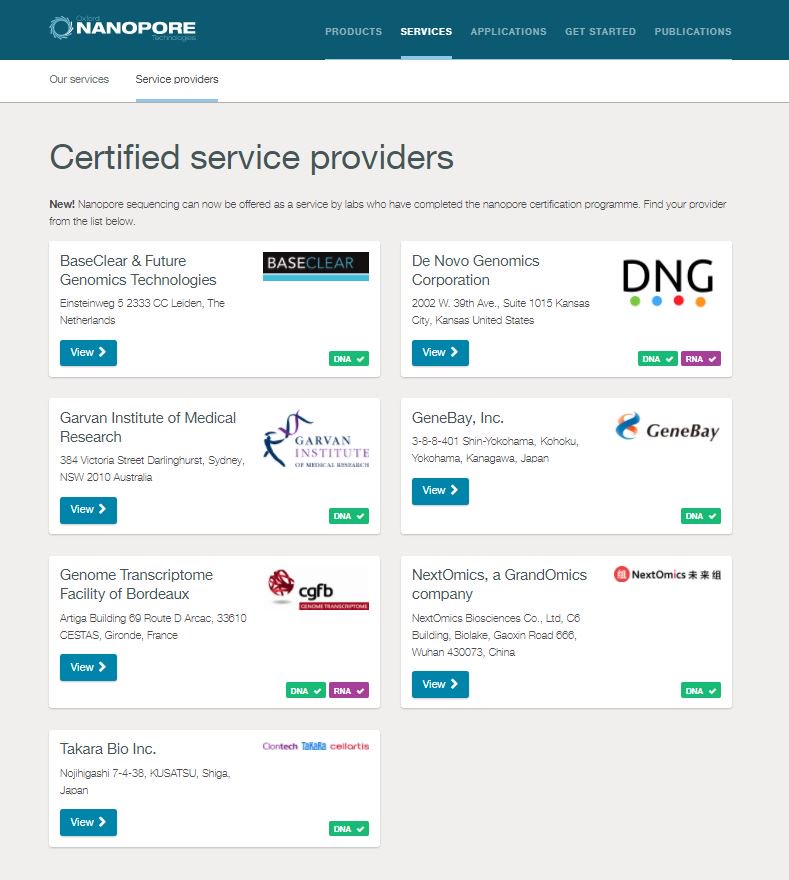
Task: Click the Garvan Institute logo
Action: (316, 439)
